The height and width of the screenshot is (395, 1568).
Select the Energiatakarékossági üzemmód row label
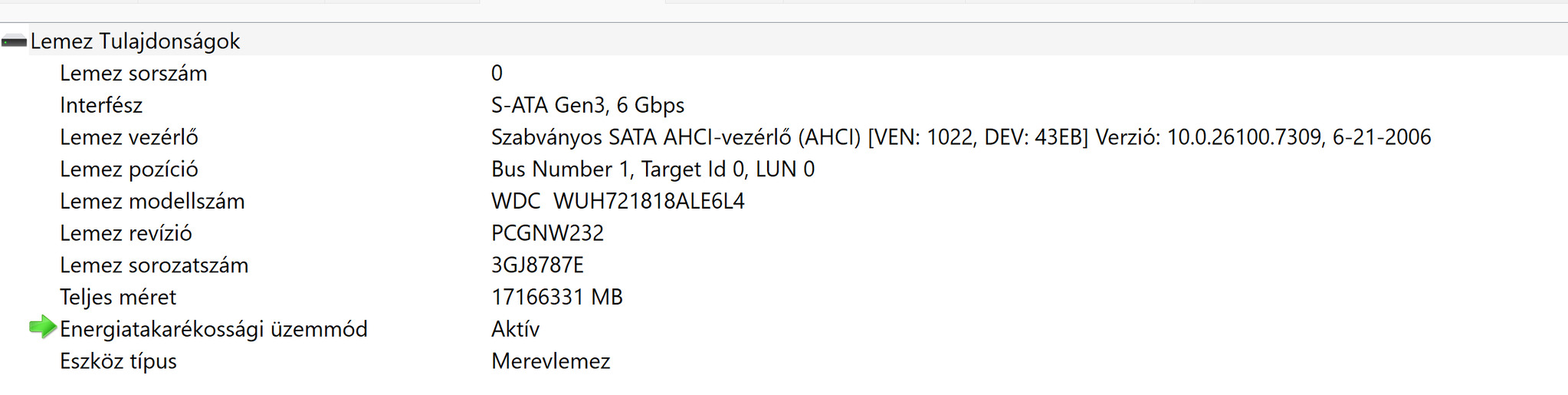tap(214, 330)
